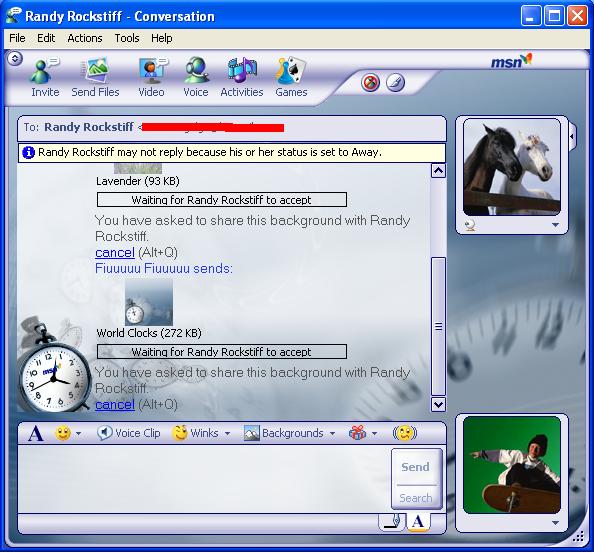Open the Help menu
This screenshot has height=553, width=594.
click(162, 38)
